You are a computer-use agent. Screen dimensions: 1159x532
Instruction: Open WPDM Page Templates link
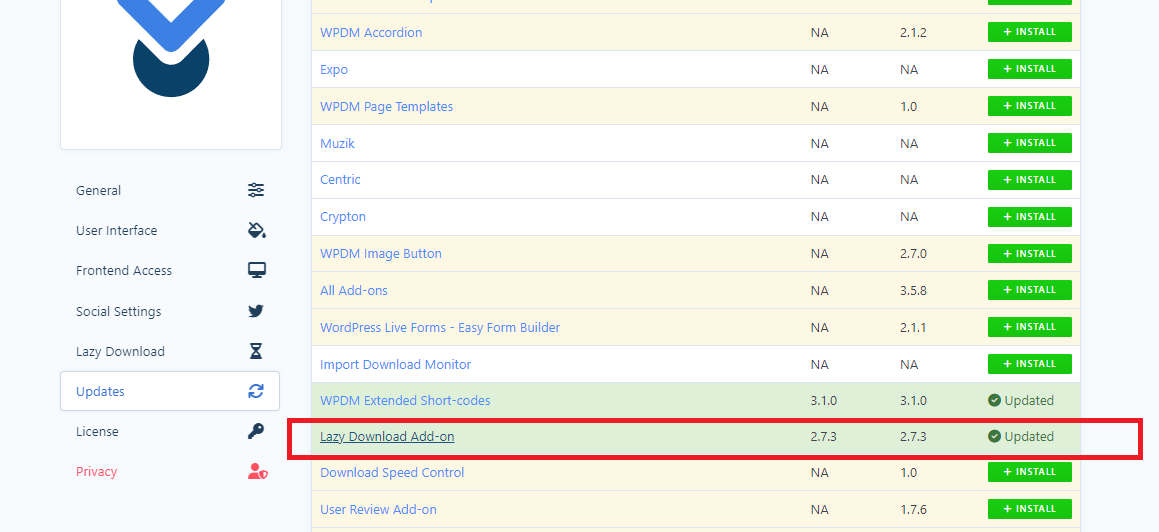click(387, 106)
